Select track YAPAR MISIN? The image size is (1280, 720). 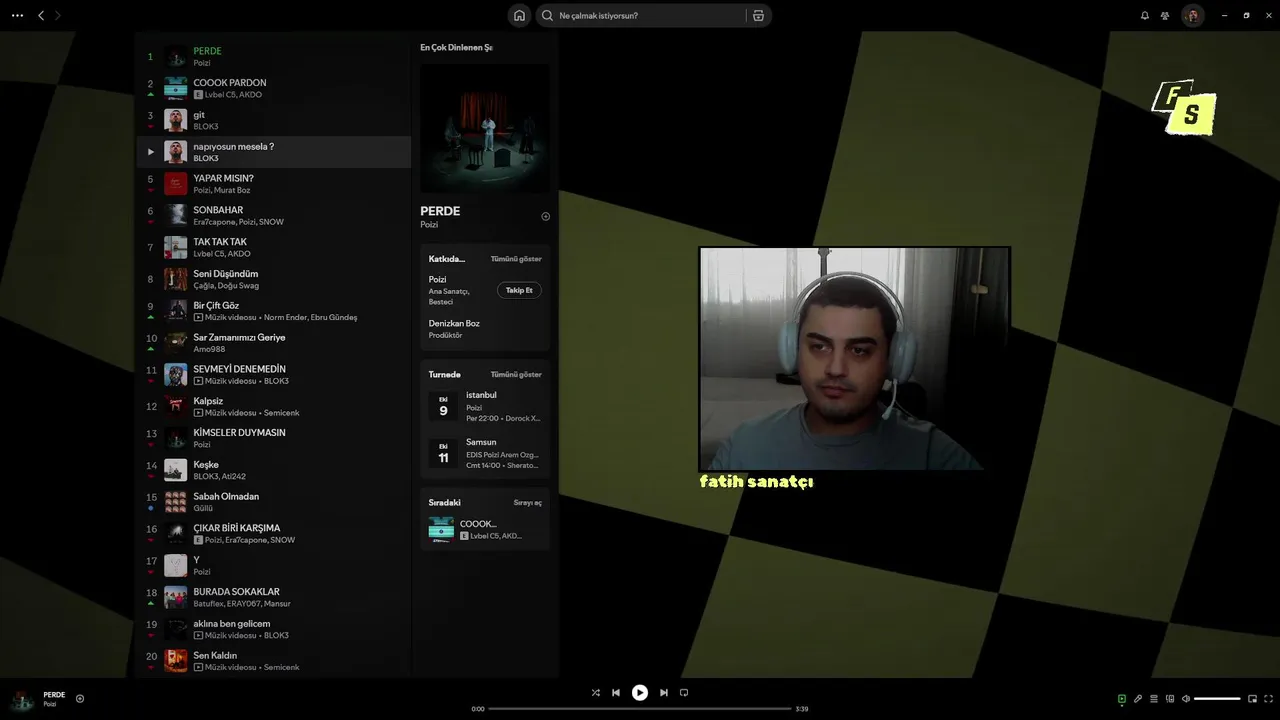pyautogui.click(x=273, y=184)
